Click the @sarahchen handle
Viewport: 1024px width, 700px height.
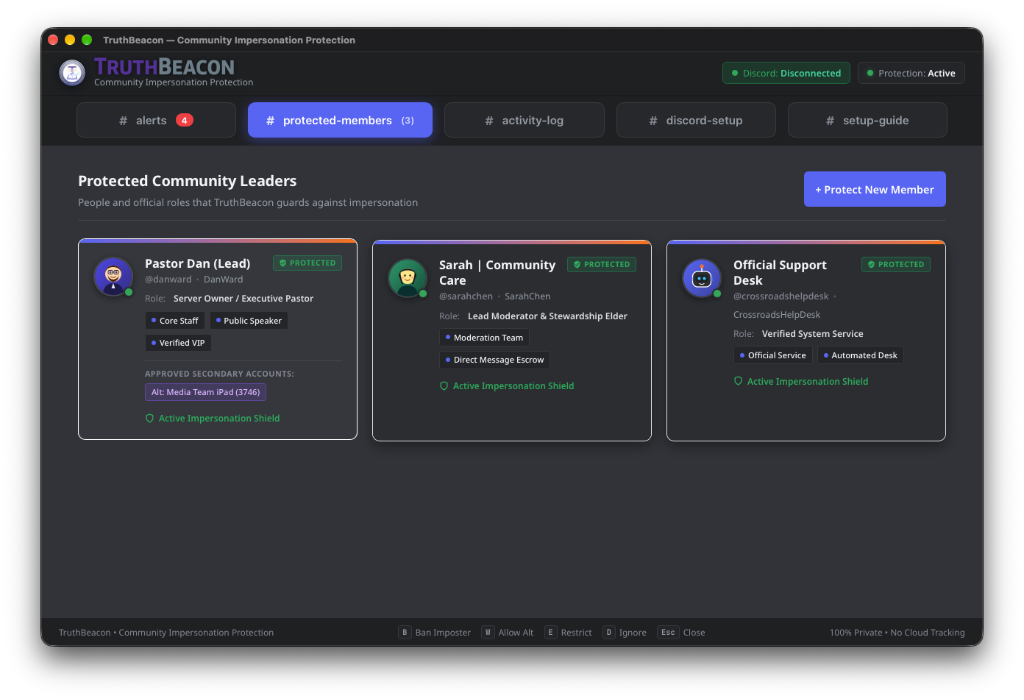(x=466, y=296)
